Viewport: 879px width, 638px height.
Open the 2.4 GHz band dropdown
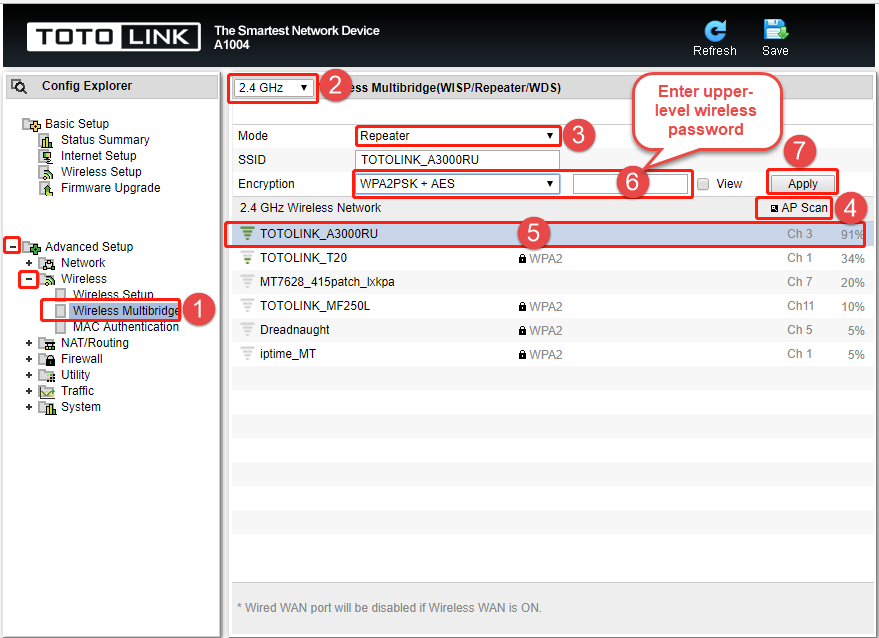click(274, 88)
